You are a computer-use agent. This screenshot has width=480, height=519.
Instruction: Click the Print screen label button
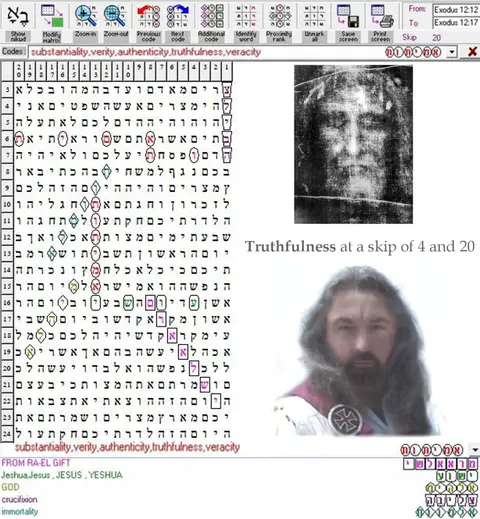380,37
